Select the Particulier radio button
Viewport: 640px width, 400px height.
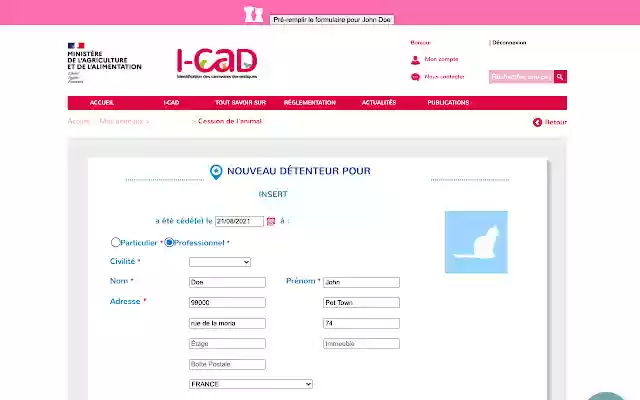pos(116,242)
